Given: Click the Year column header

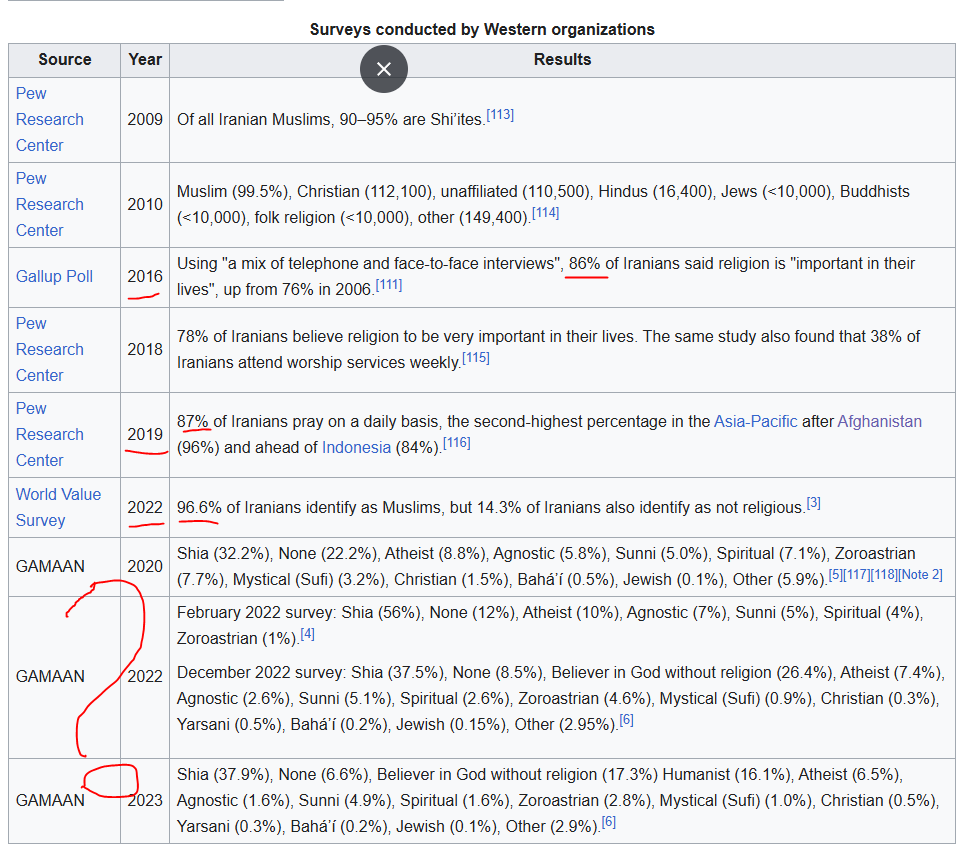Looking at the screenshot, I should coord(145,60).
